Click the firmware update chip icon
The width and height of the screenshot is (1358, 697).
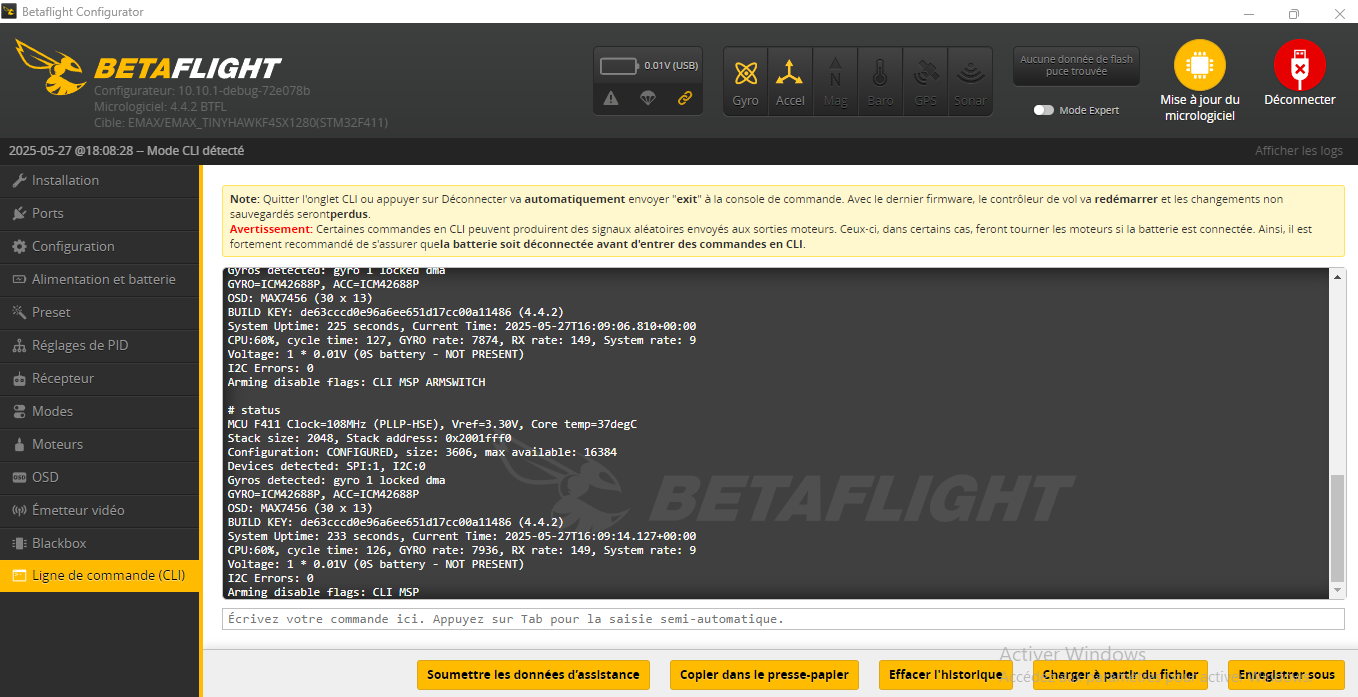[1199, 66]
